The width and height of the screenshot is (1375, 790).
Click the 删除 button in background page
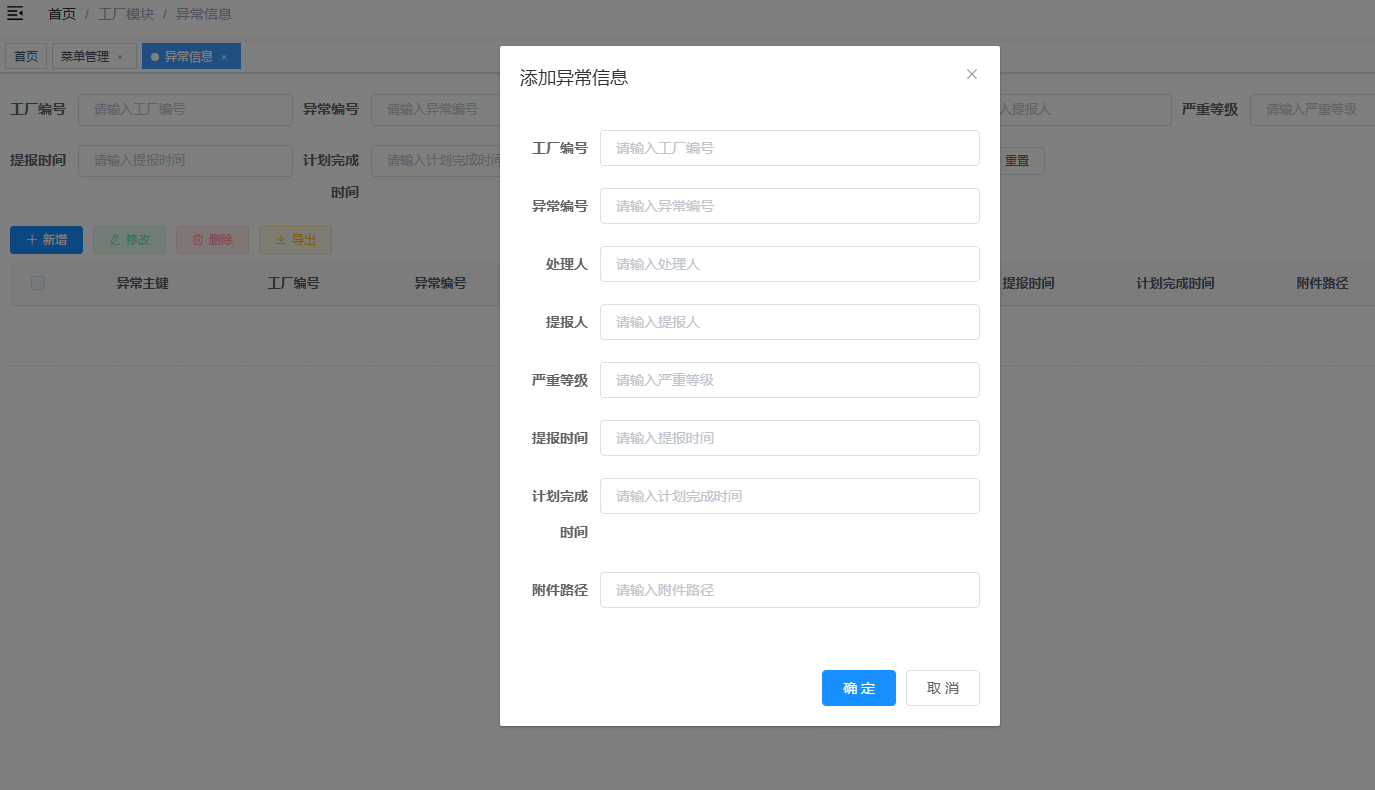pos(212,240)
